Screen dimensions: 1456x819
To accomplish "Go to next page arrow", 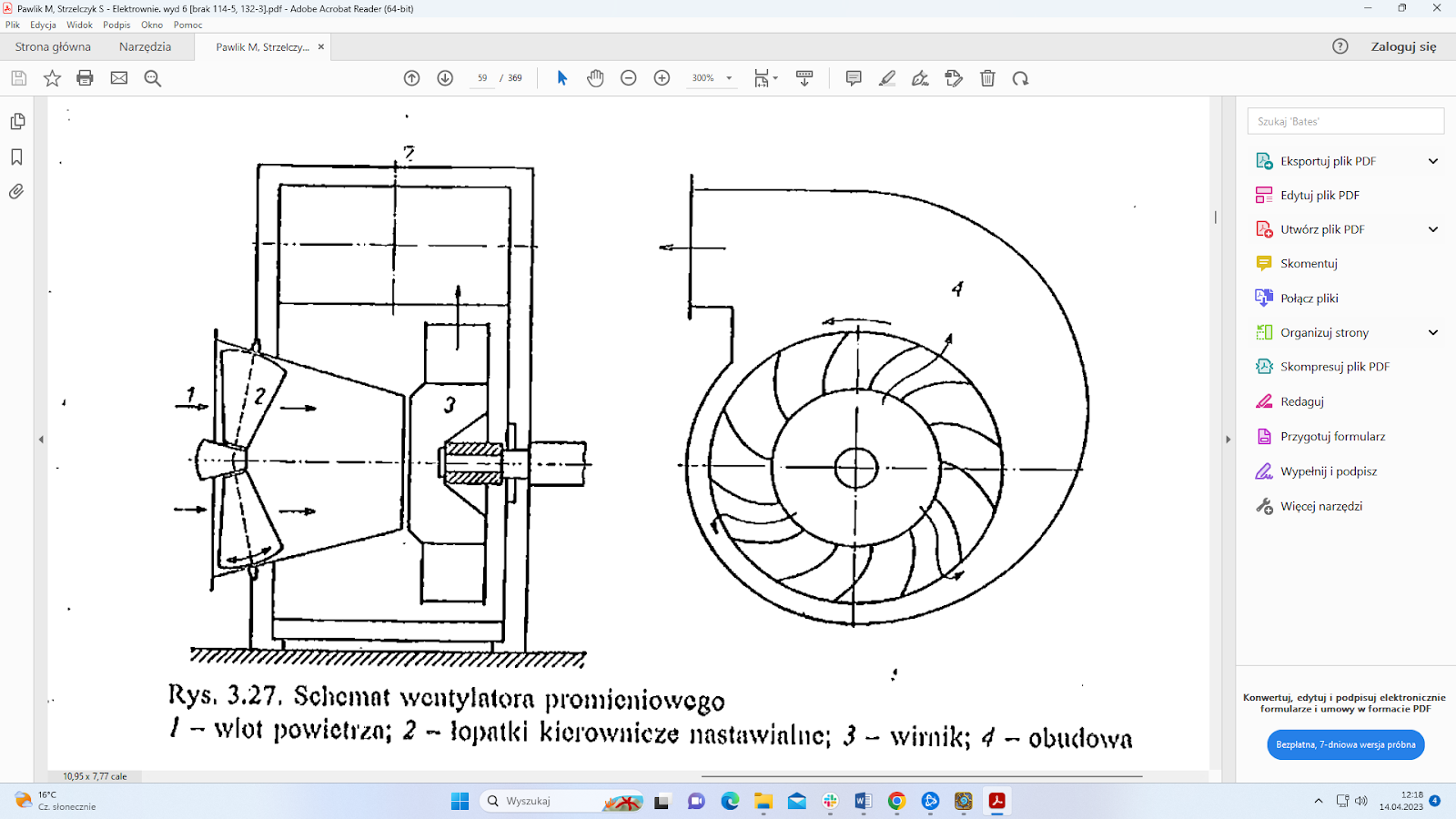I will (x=445, y=78).
